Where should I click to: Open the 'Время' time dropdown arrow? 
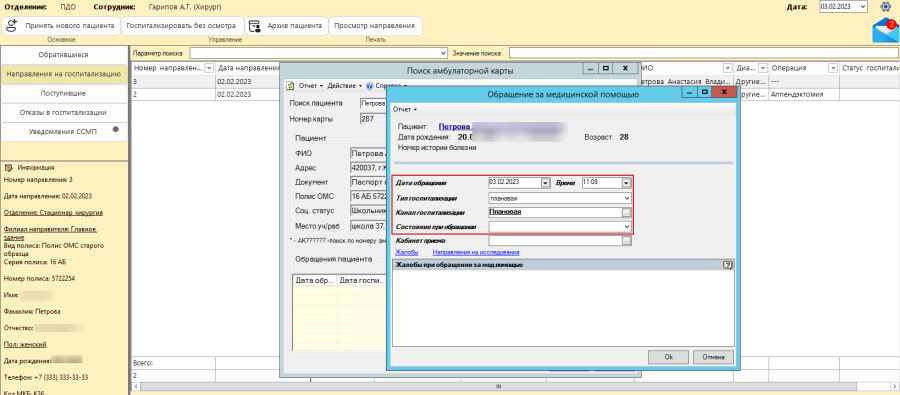point(626,183)
